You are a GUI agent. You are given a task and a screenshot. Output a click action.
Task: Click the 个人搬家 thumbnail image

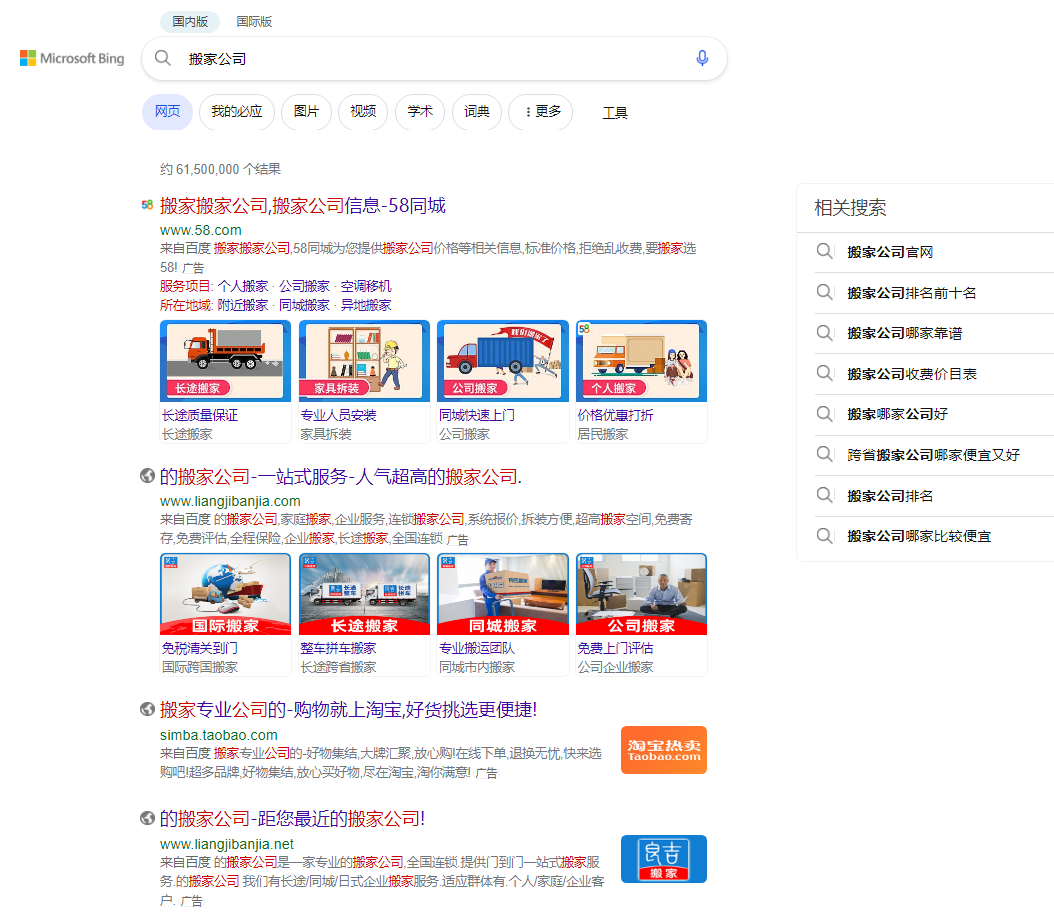click(641, 361)
